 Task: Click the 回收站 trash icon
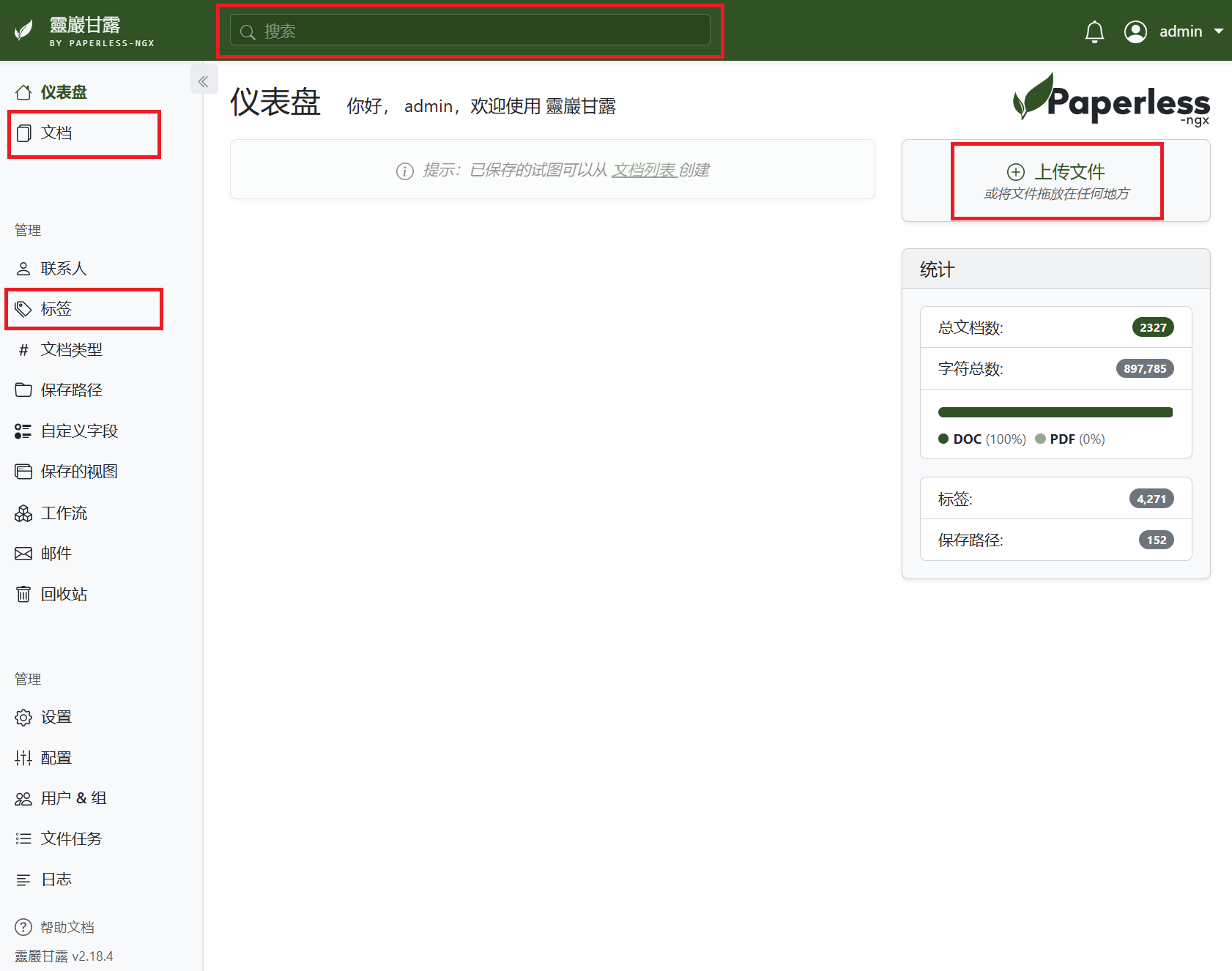(x=23, y=594)
